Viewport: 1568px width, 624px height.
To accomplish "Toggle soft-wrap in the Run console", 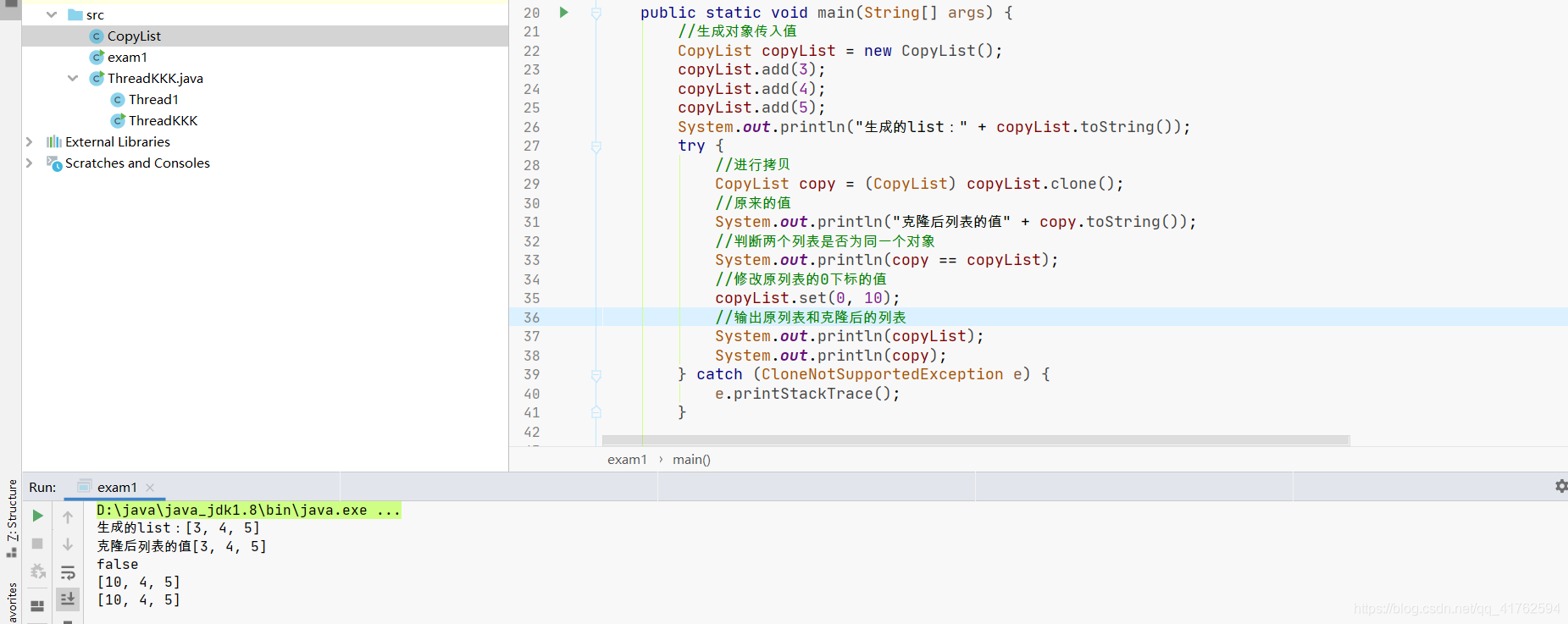I will pyautogui.click(x=68, y=572).
